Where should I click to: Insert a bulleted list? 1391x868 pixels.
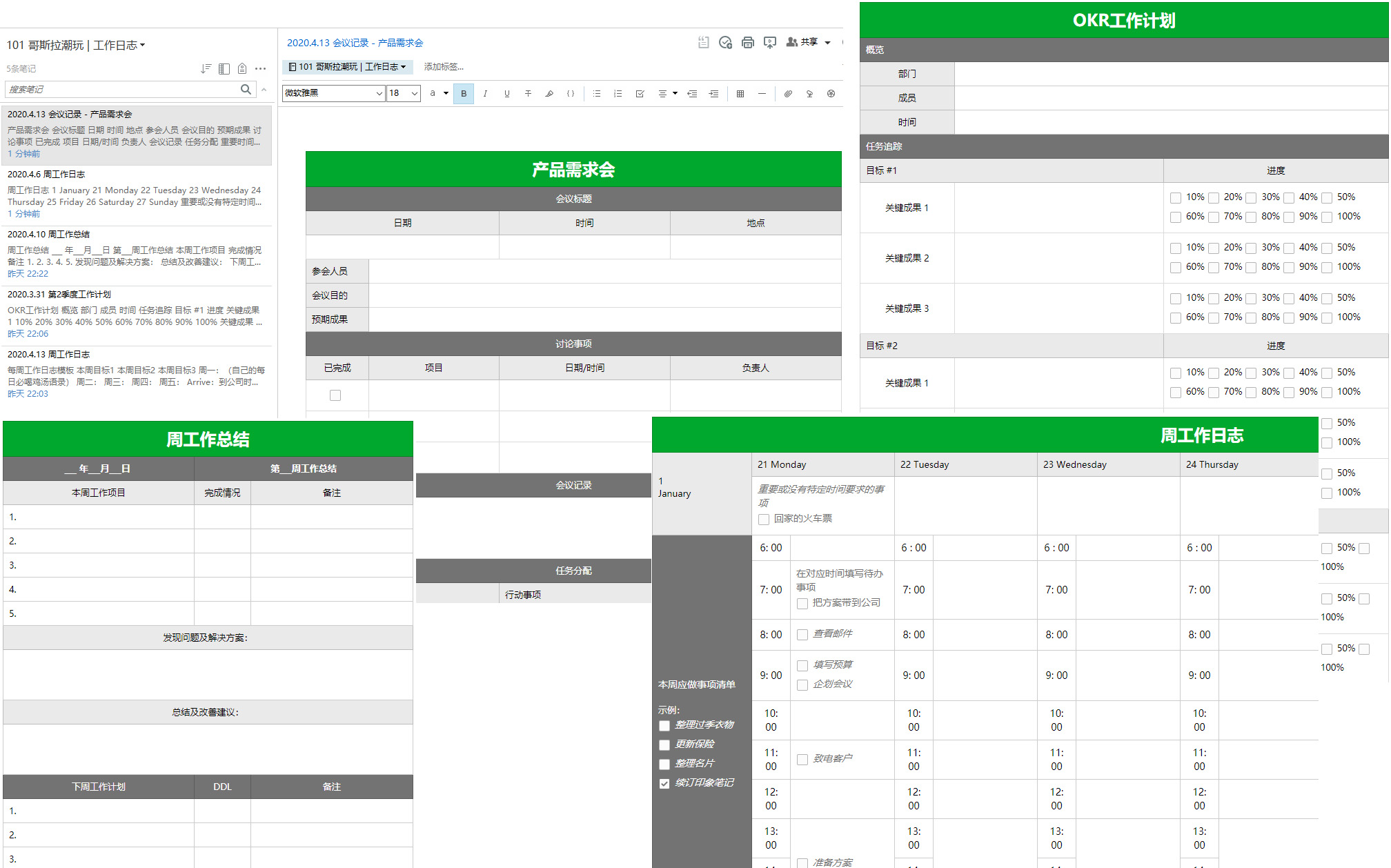(x=597, y=93)
